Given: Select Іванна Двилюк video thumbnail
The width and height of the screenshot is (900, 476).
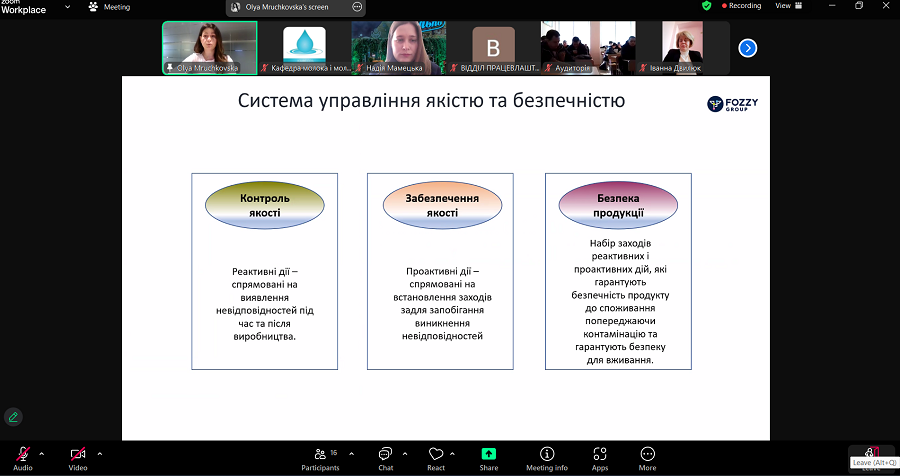Looking at the screenshot, I should [x=682, y=48].
